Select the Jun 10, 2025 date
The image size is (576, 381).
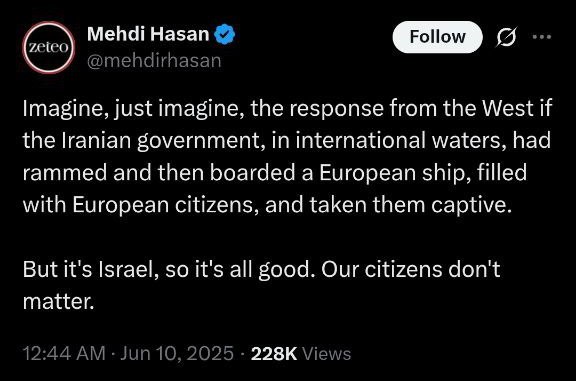point(177,353)
